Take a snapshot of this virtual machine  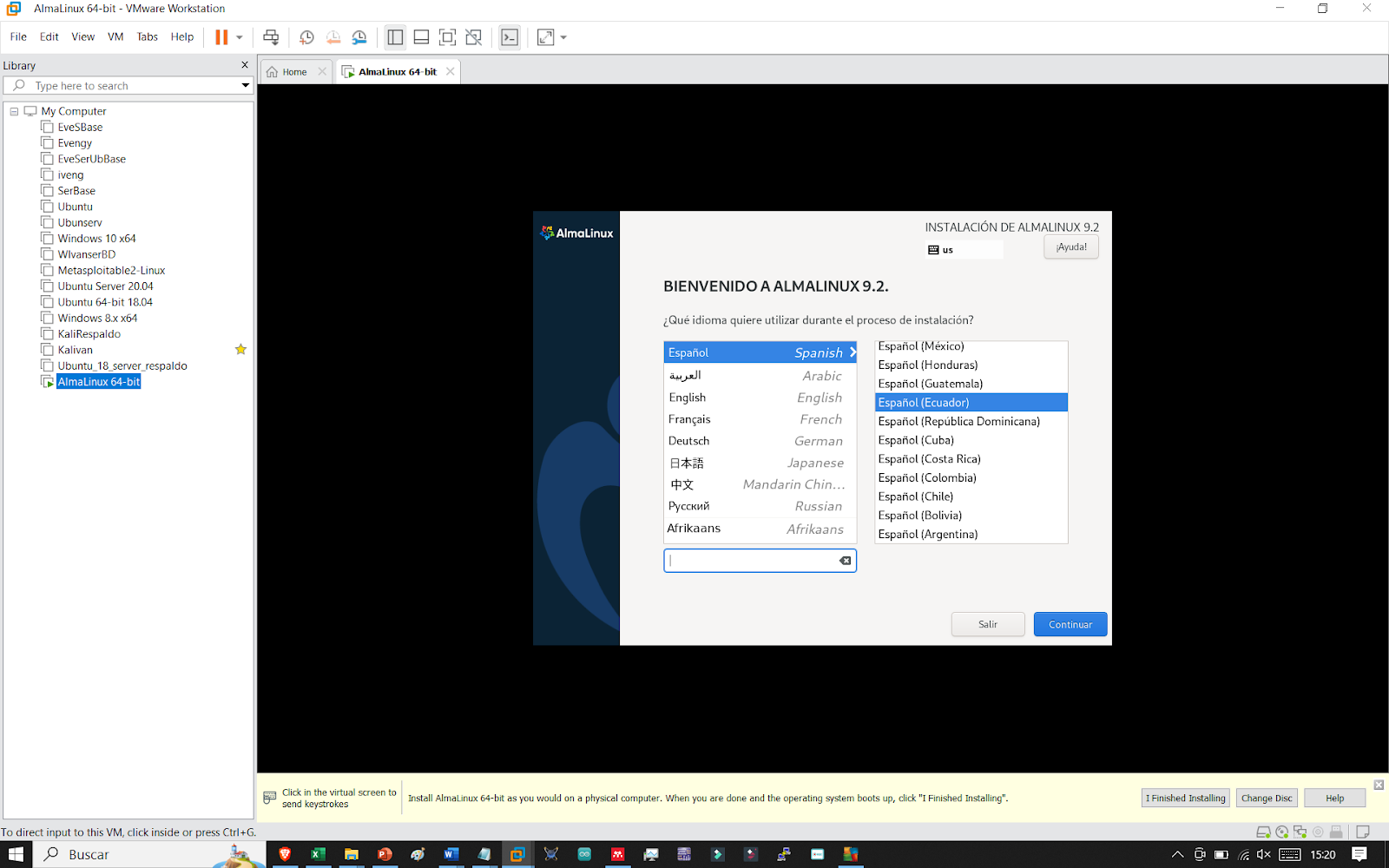point(306,37)
